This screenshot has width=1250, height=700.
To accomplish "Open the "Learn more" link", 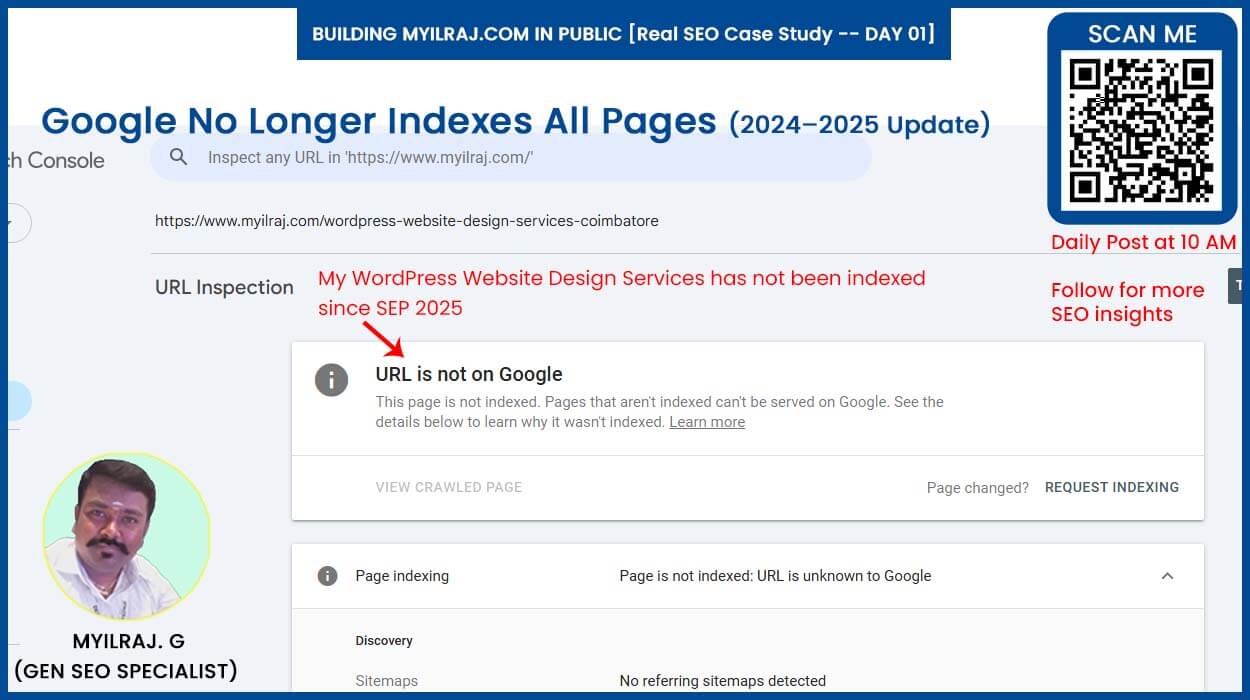I will click(707, 422).
